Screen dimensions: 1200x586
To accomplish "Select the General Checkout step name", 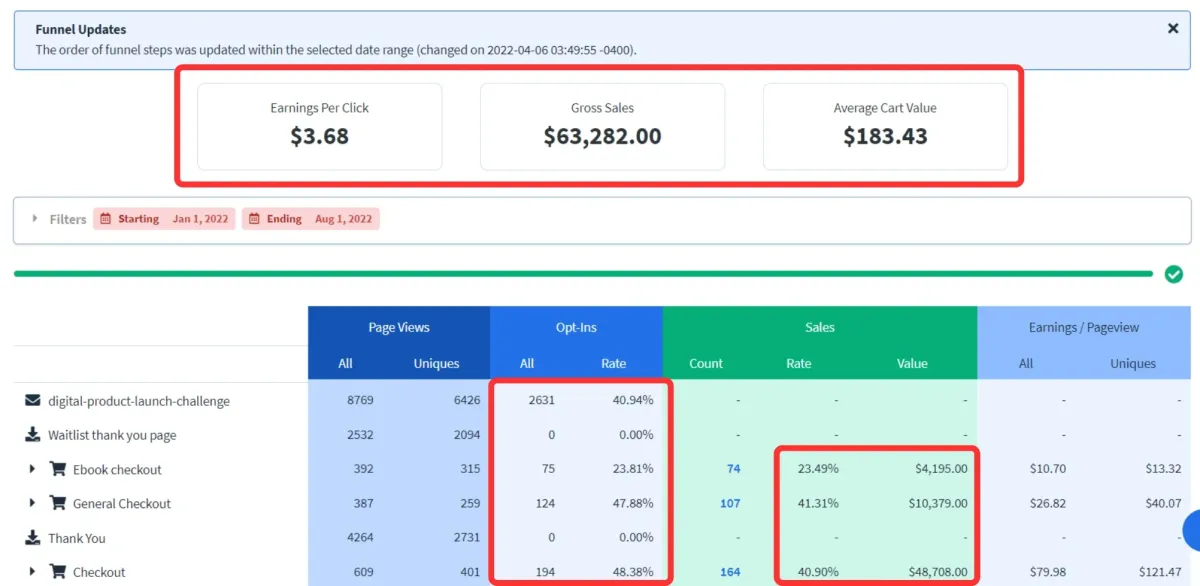I will tap(122, 503).
